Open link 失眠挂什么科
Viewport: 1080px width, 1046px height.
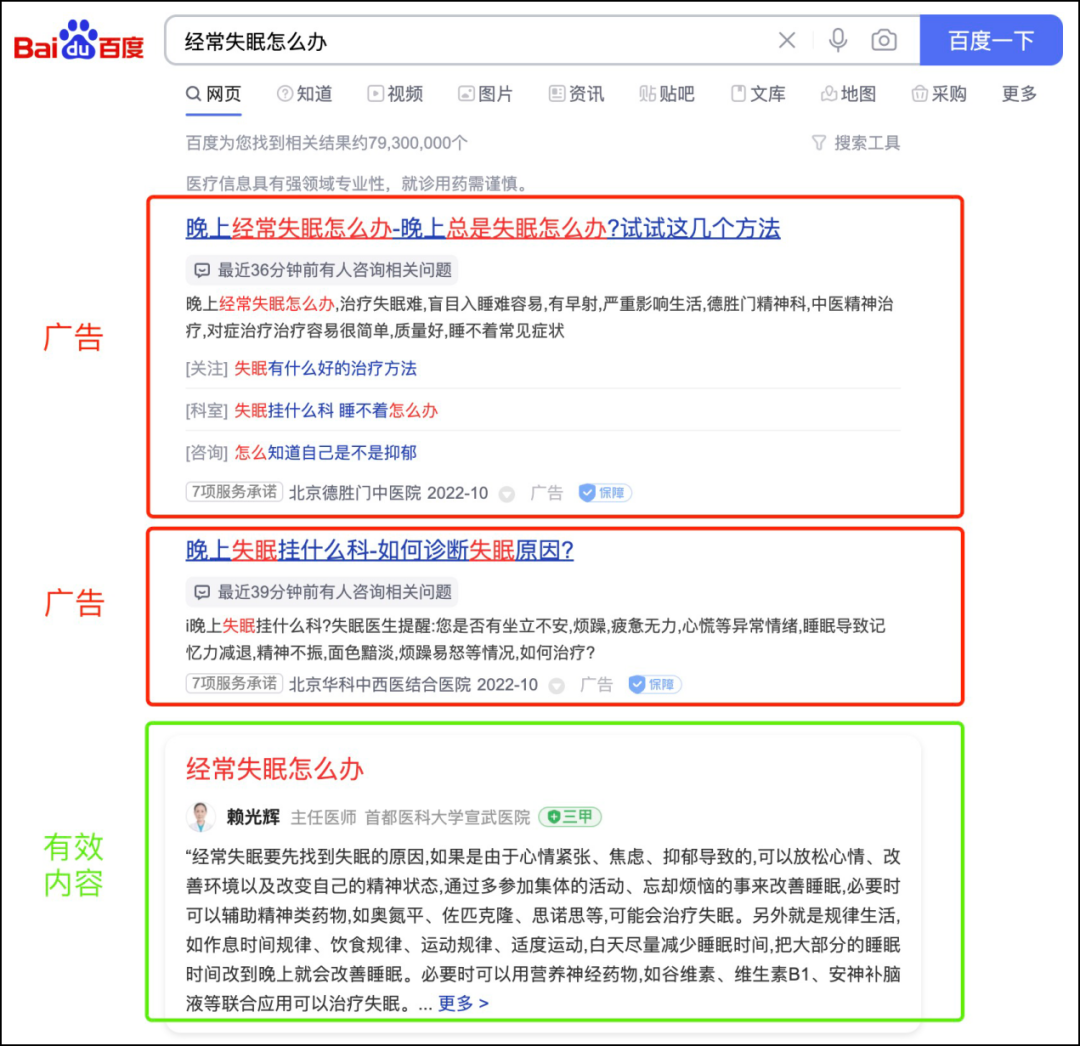click(x=282, y=411)
